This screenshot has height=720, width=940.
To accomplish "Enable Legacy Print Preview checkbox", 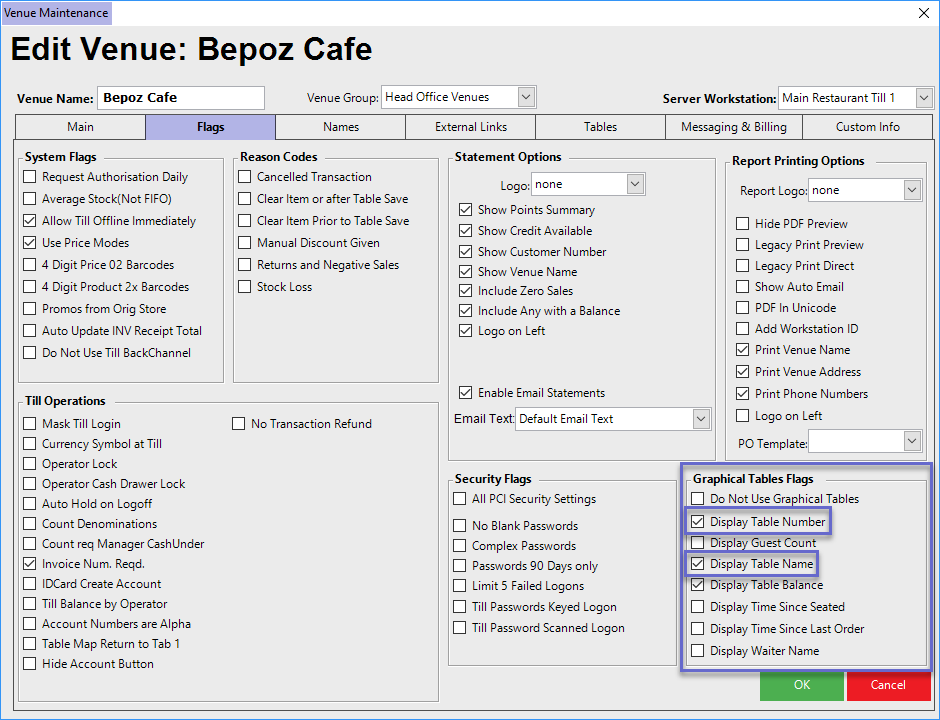I will (x=742, y=245).
